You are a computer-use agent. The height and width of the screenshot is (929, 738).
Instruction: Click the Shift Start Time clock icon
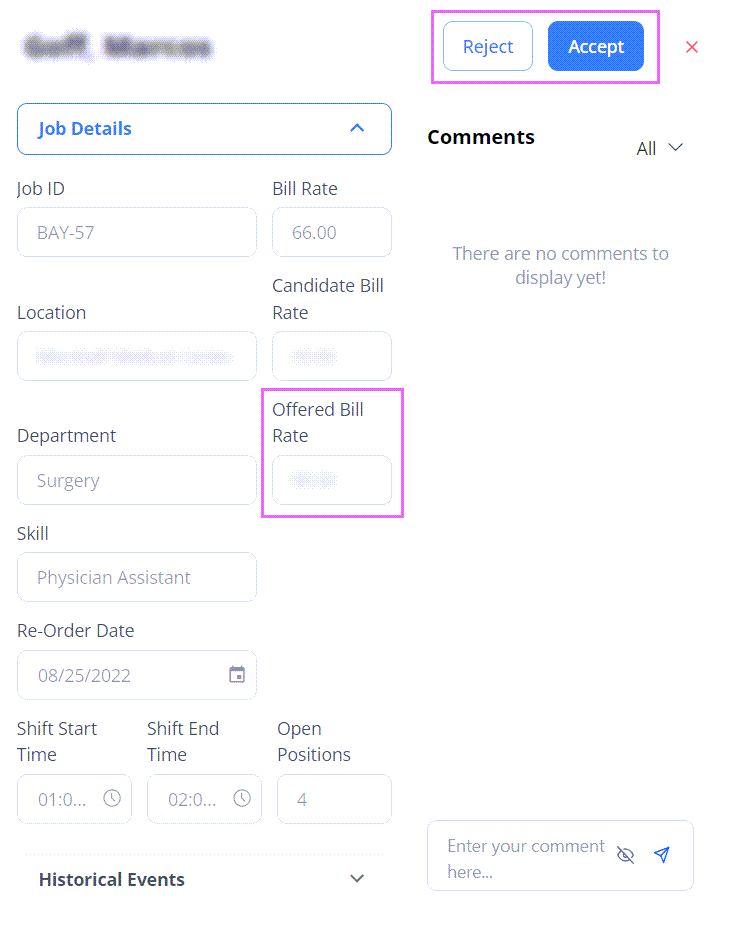112,798
